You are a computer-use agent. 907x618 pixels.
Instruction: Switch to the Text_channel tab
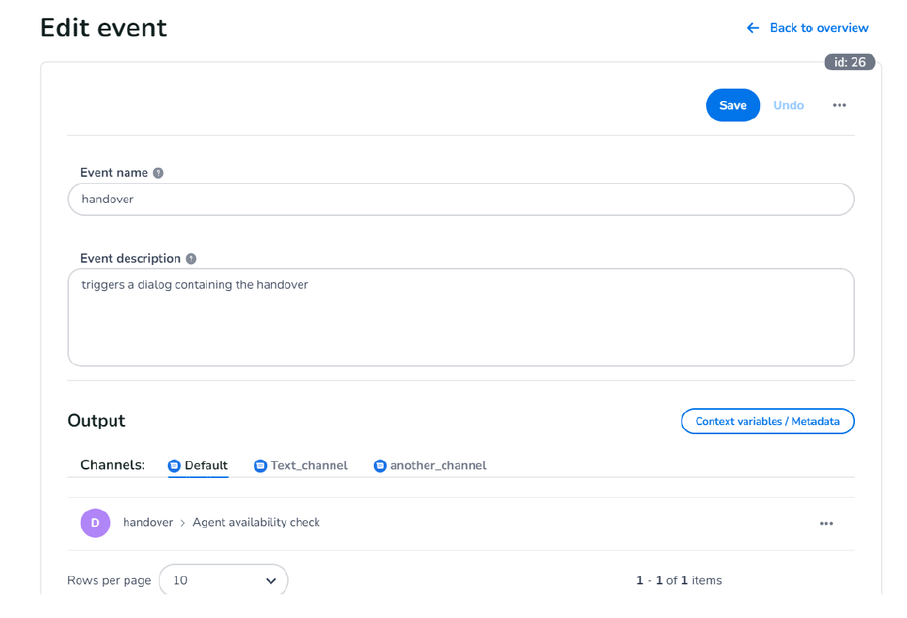309,466
